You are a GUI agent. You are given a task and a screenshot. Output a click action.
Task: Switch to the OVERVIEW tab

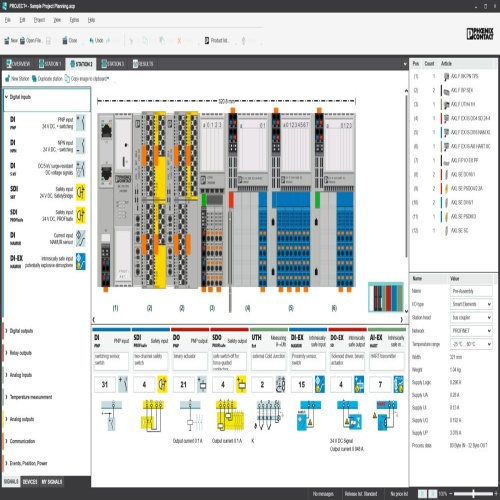[19, 64]
